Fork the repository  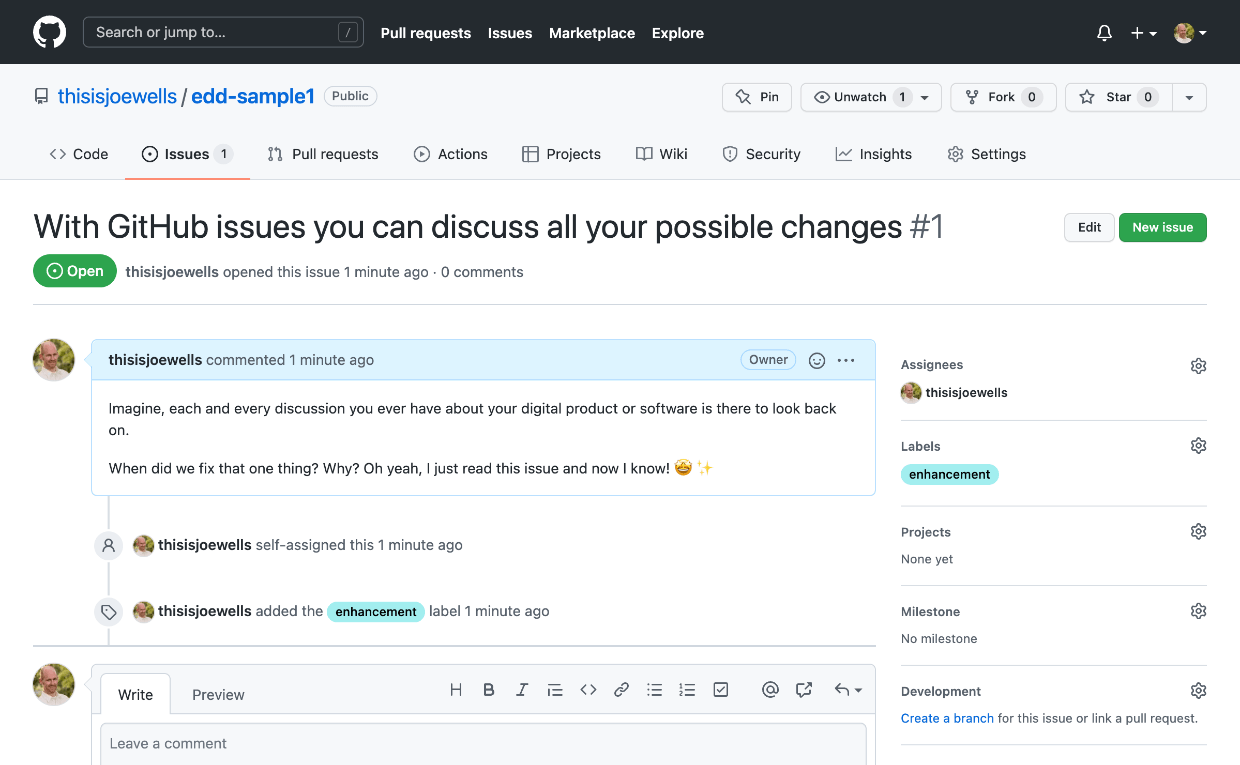1003,97
